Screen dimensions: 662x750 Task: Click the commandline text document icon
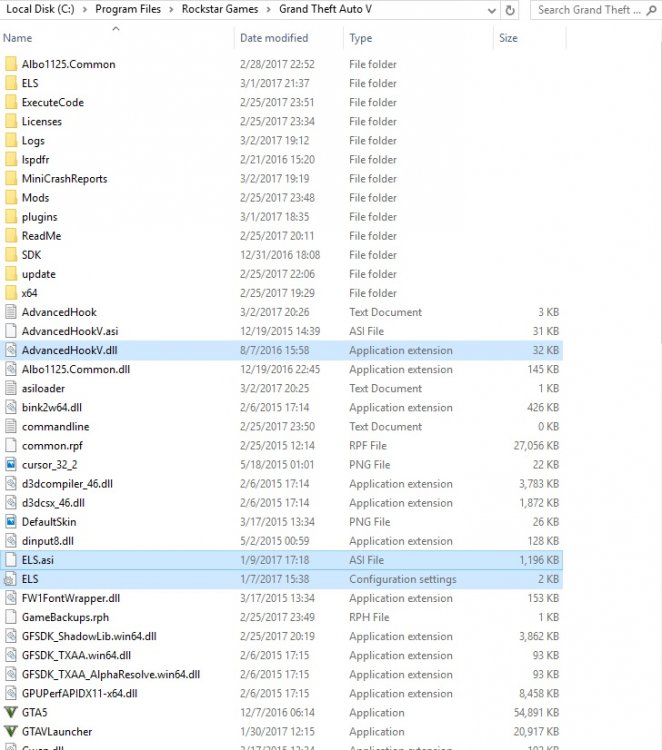[x=11, y=427]
